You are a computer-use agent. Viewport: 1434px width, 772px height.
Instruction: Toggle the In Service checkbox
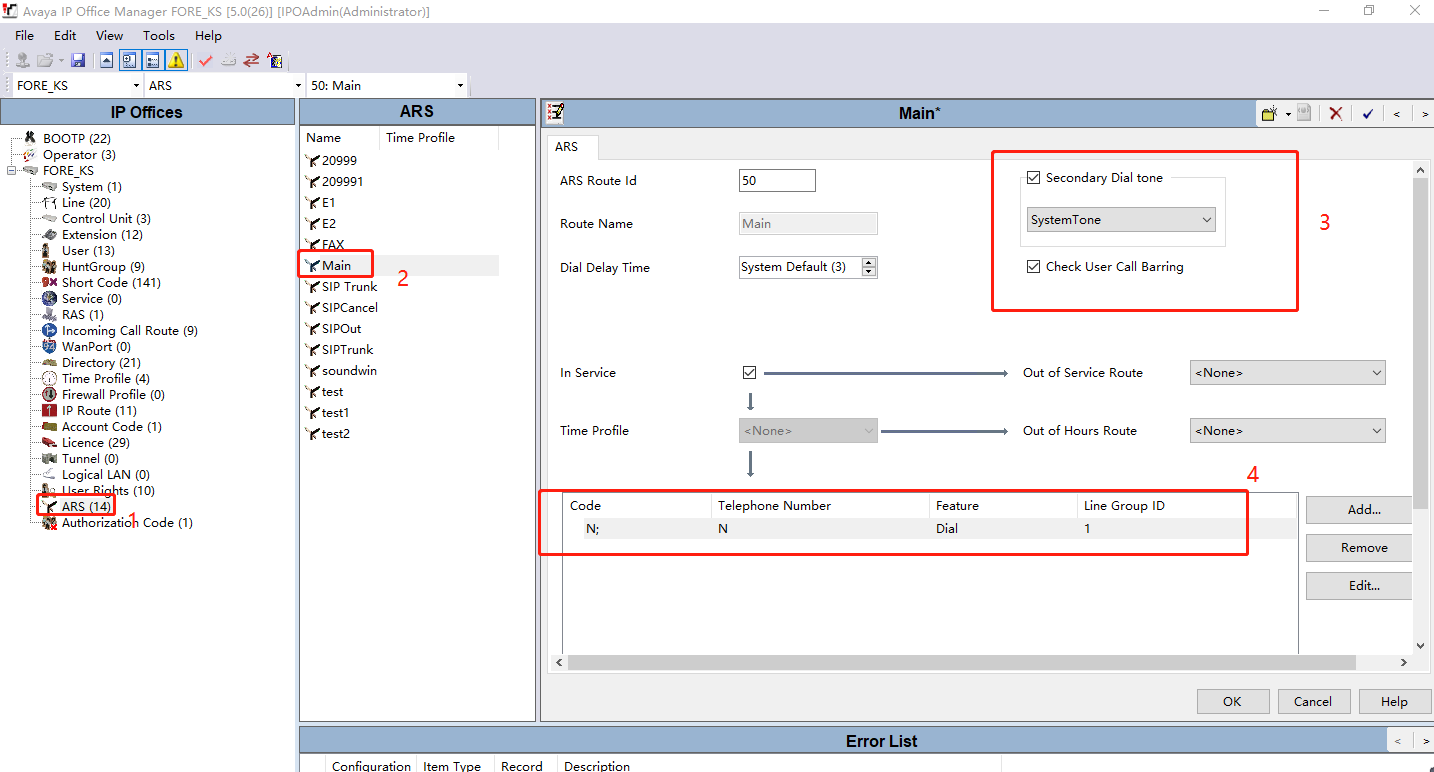[x=750, y=373]
